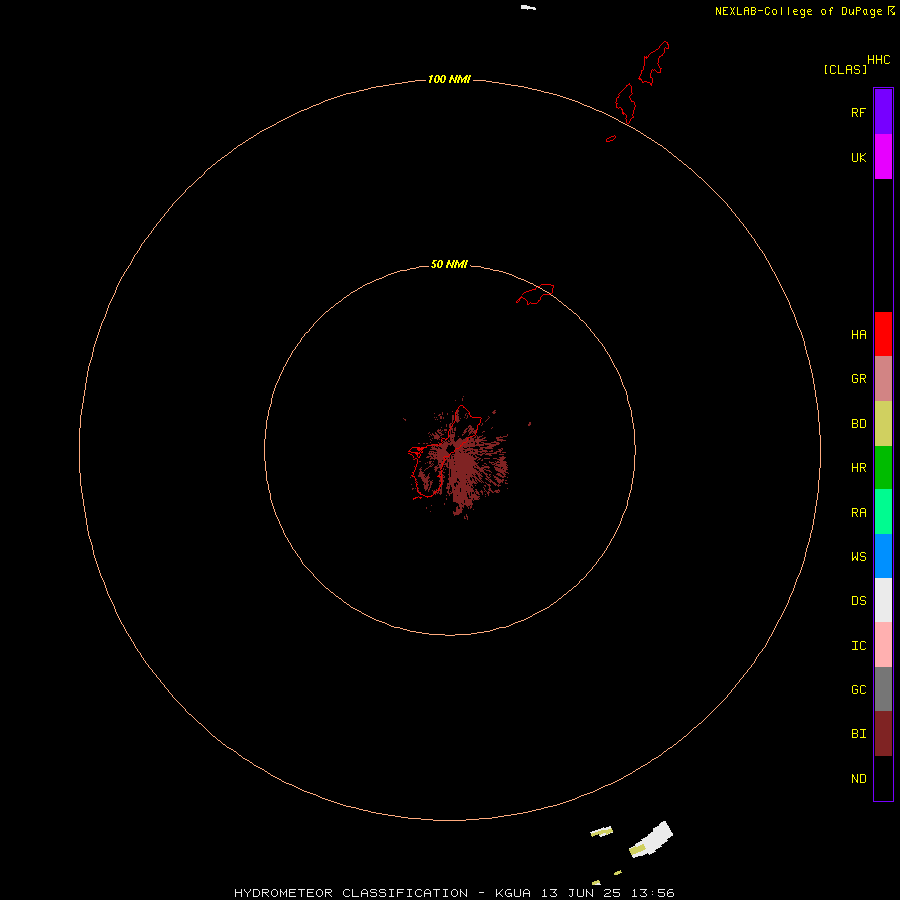
Task: Select the pink IC legend swatch
Action: tap(883, 645)
